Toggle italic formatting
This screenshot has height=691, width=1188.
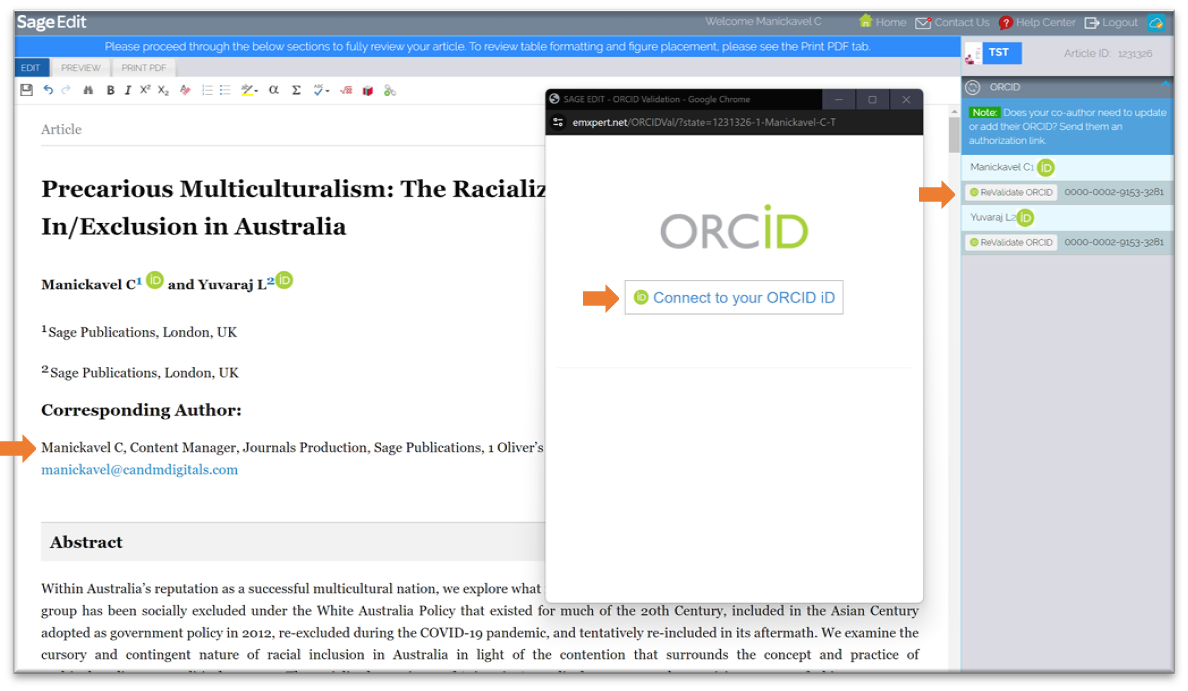click(127, 90)
